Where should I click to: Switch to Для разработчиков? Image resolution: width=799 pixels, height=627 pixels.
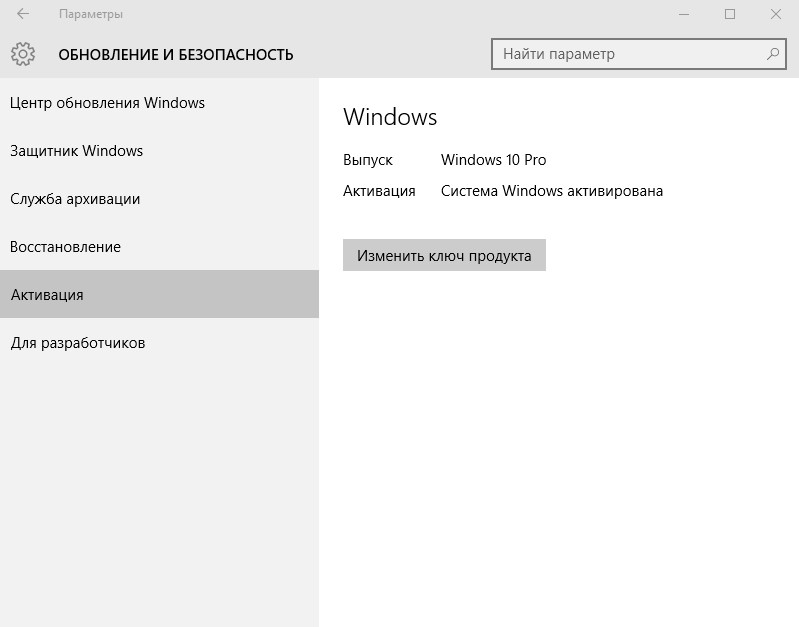tap(78, 343)
